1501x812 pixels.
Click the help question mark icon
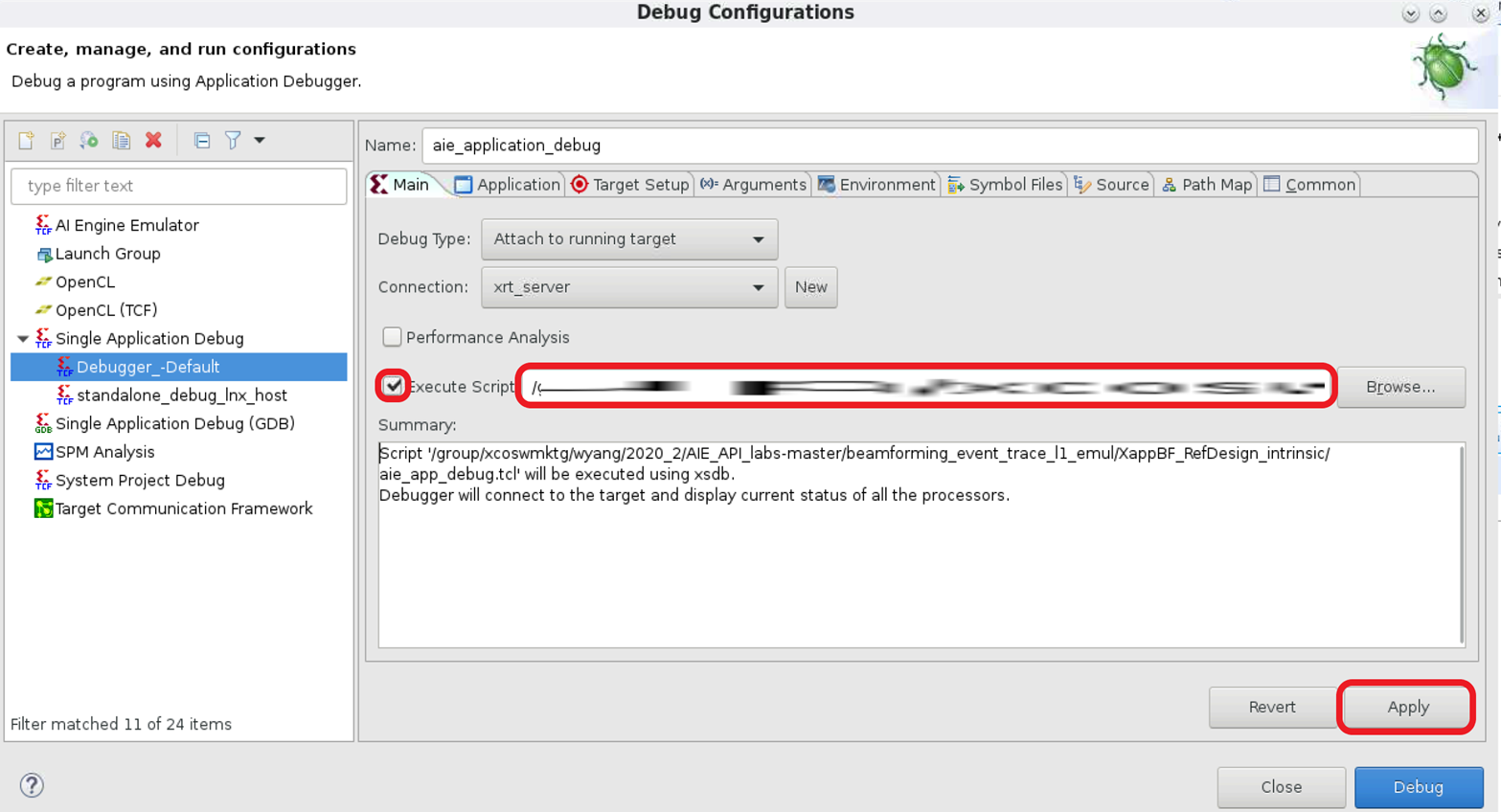coord(32,785)
